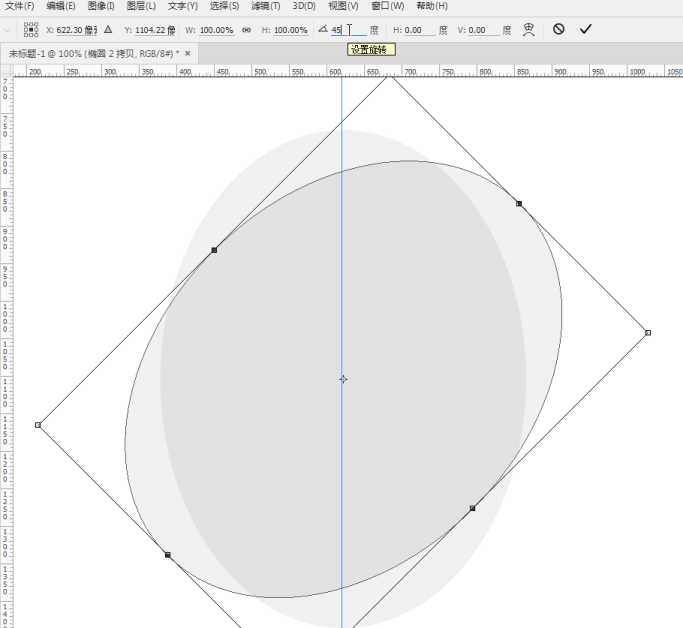Click the transform center point crosshair
Viewport: 683px width, 628px height.
(343, 379)
